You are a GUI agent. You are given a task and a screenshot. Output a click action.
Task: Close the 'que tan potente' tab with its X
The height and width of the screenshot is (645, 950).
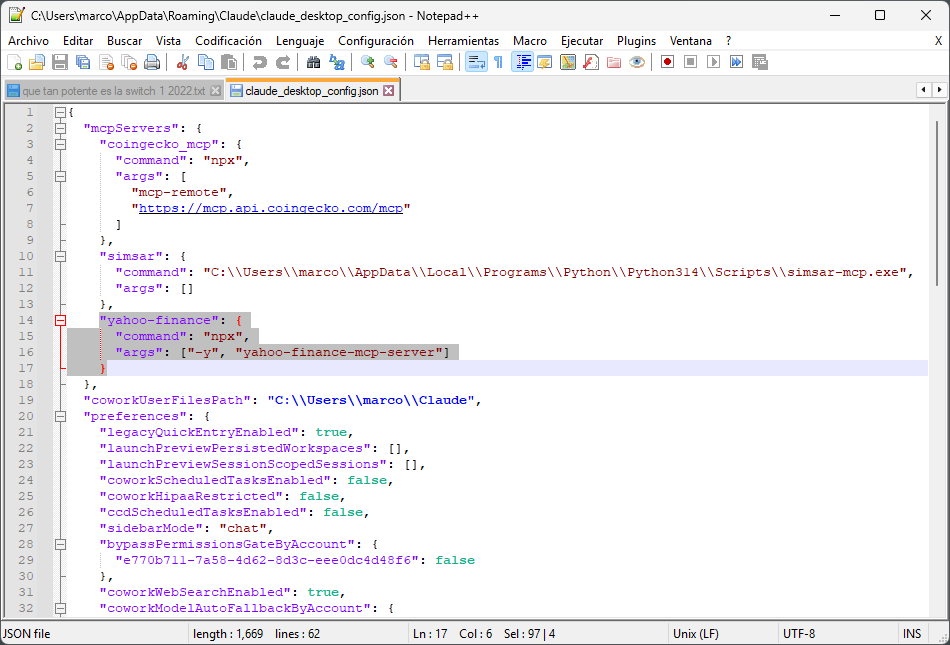click(x=215, y=91)
